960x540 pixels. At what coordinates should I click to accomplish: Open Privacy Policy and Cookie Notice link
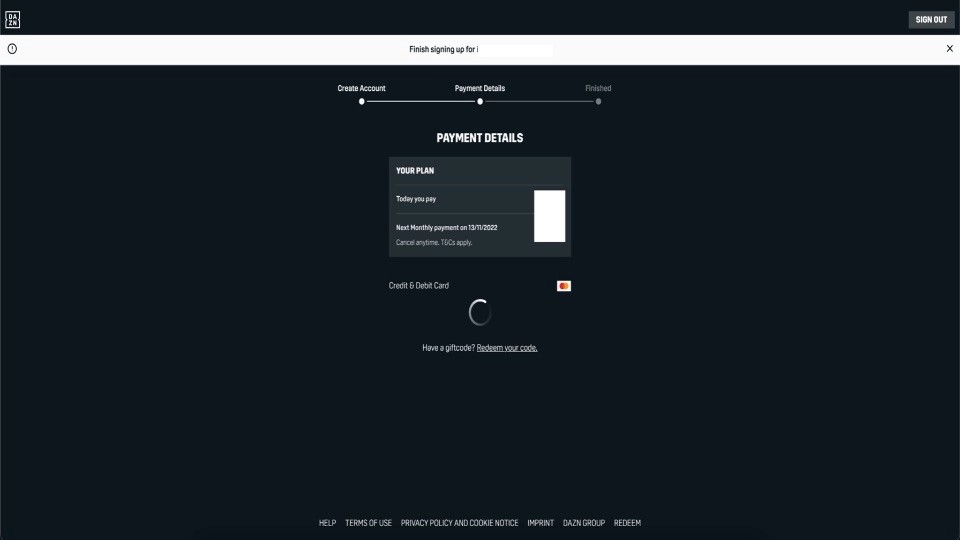(459, 523)
